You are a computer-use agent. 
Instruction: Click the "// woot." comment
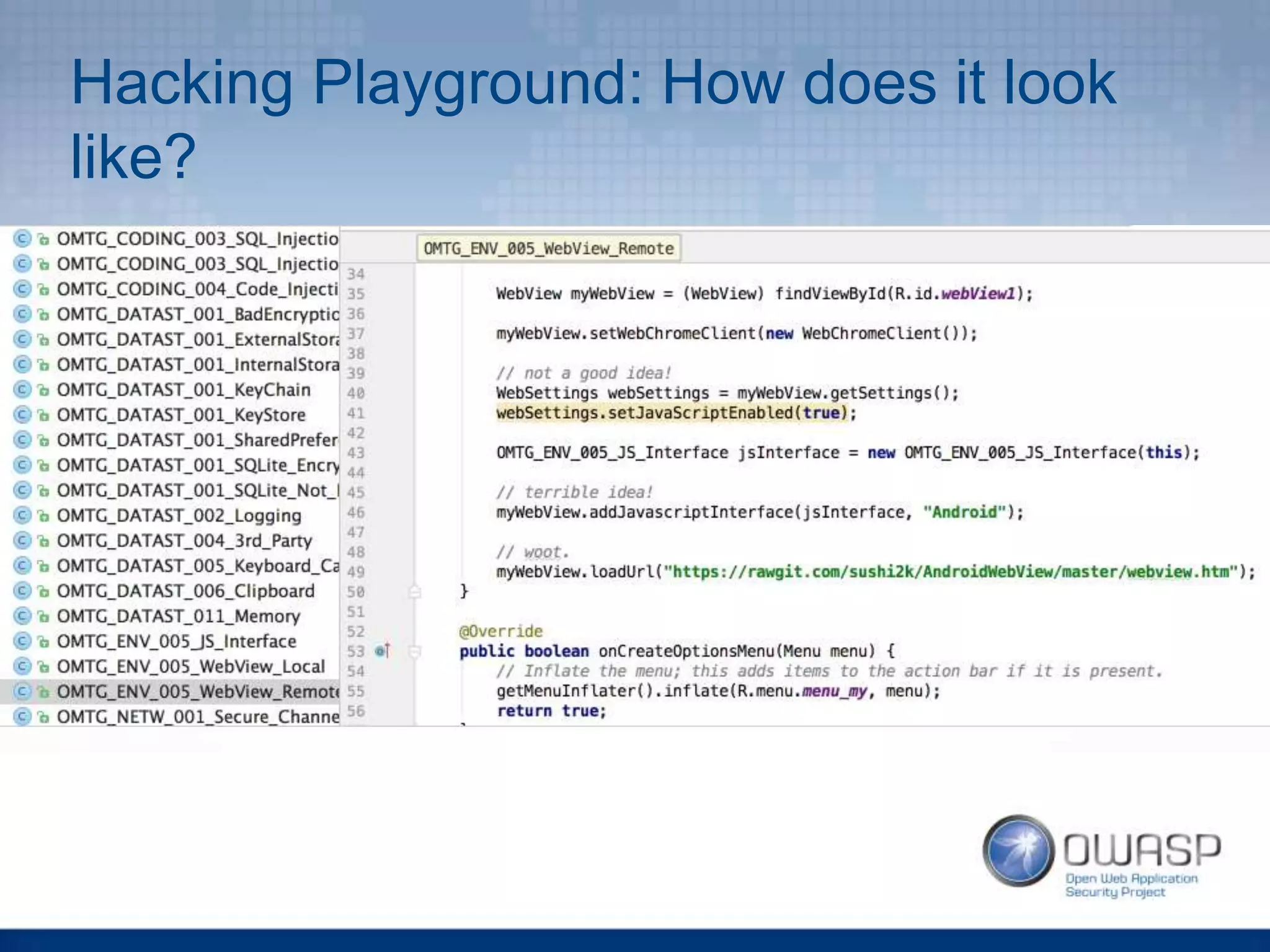click(x=533, y=552)
